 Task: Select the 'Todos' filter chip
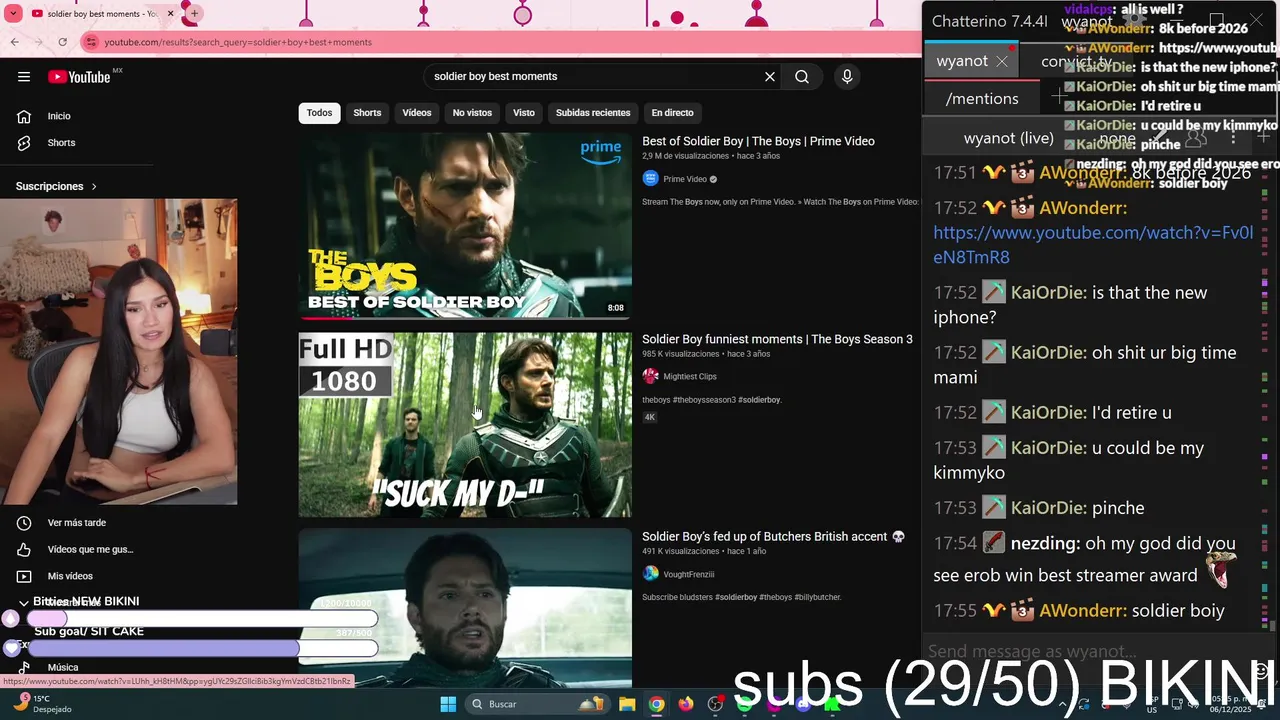320,113
